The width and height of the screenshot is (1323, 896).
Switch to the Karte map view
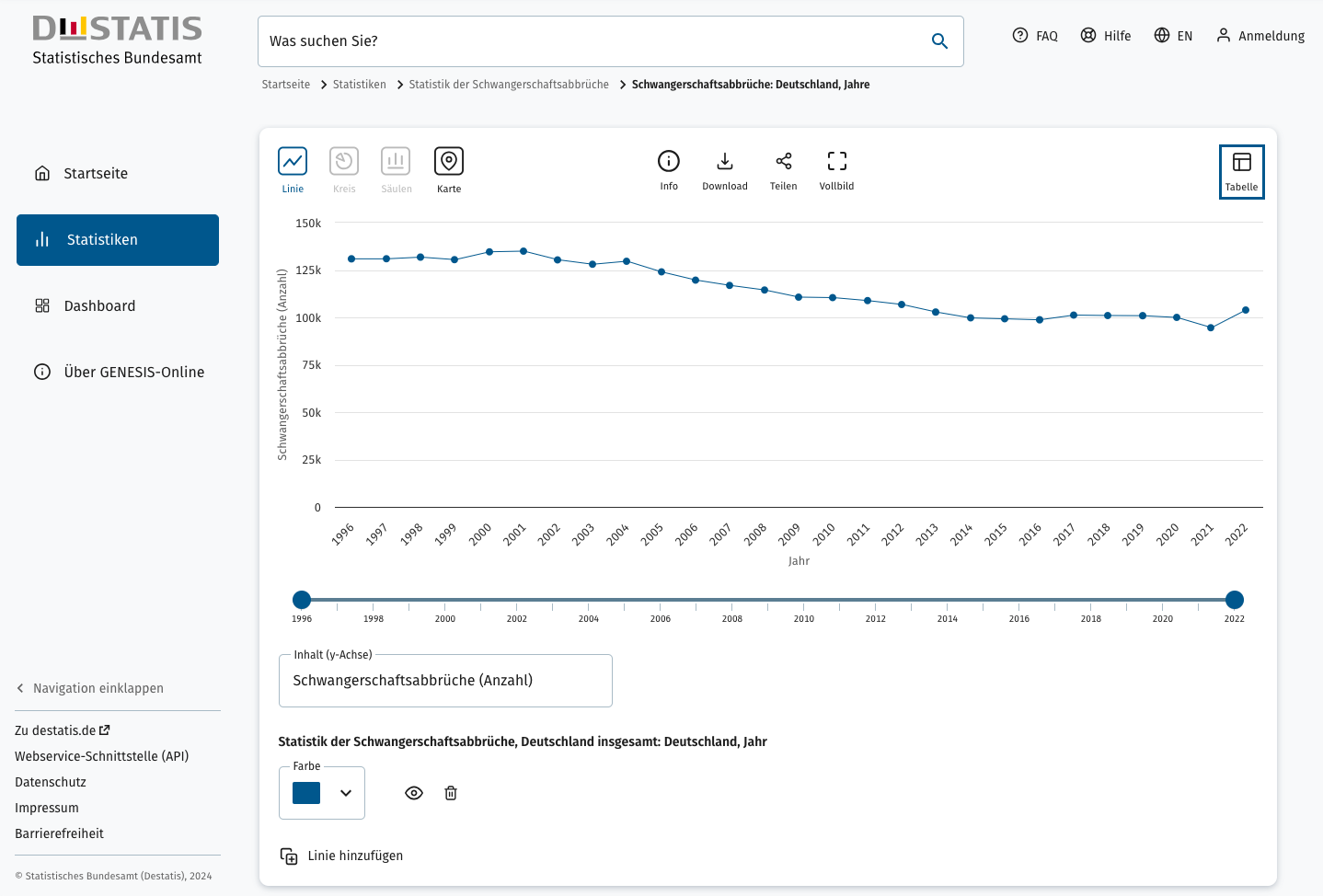tap(449, 162)
